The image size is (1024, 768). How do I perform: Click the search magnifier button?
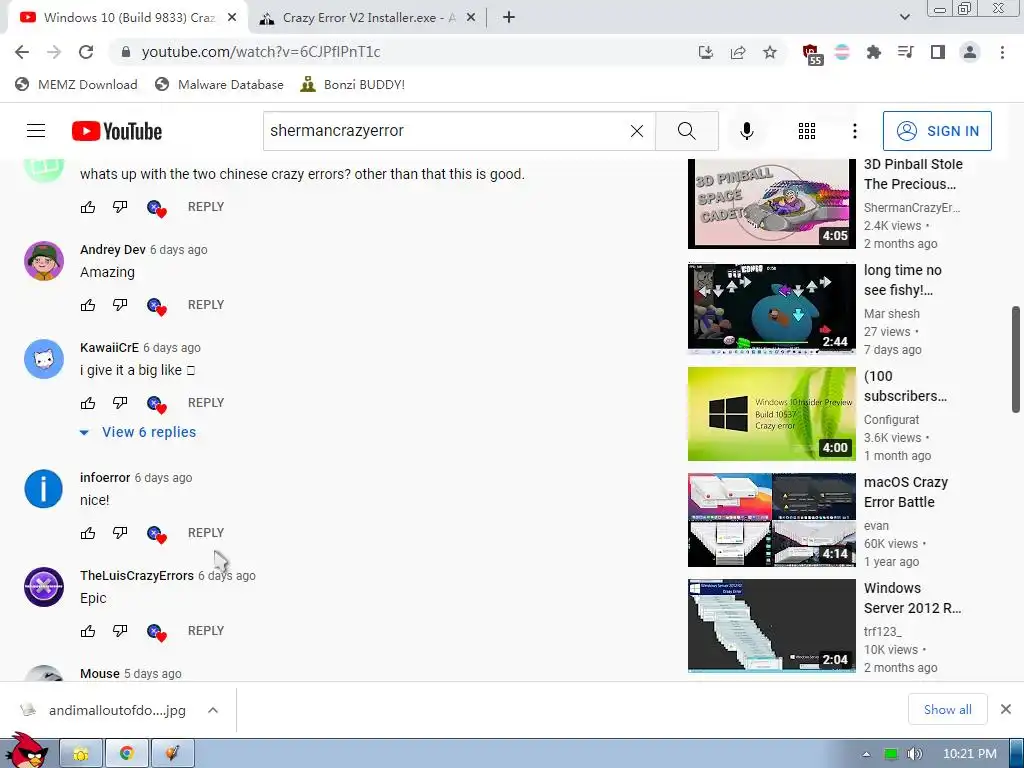pos(686,131)
